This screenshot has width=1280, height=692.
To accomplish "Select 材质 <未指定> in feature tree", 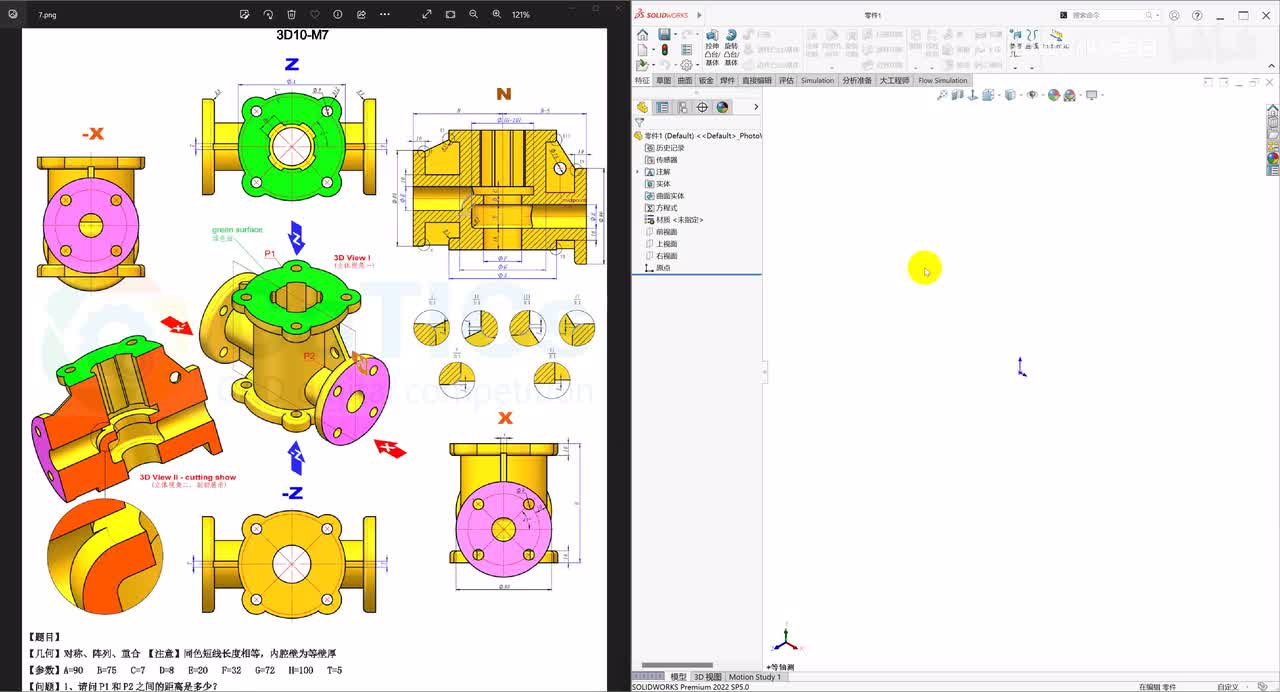I will coord(674,220).
